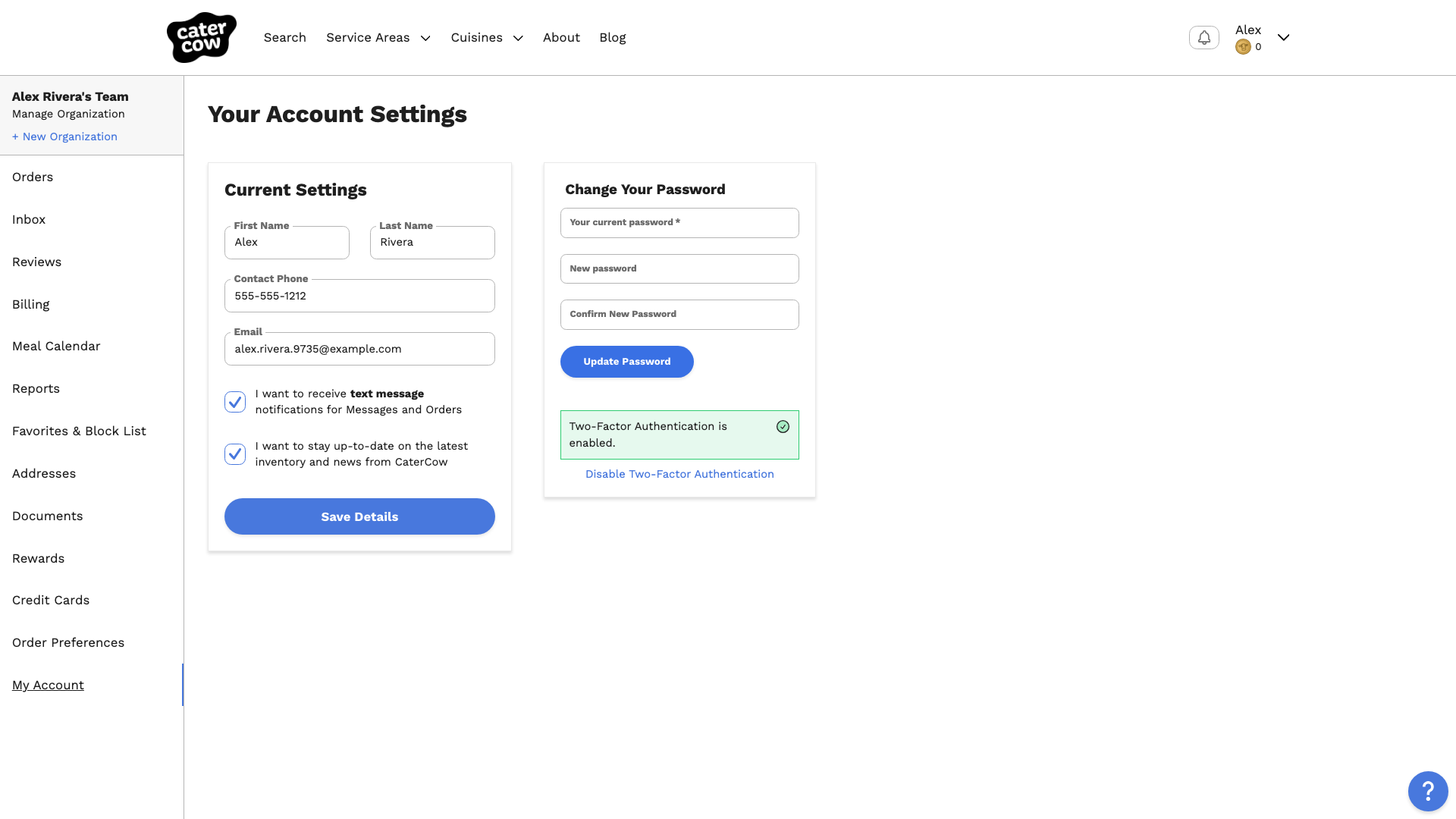This screenshot has height=819, width=1456.
Task: Open the About page
Action: tap(561, 37)
